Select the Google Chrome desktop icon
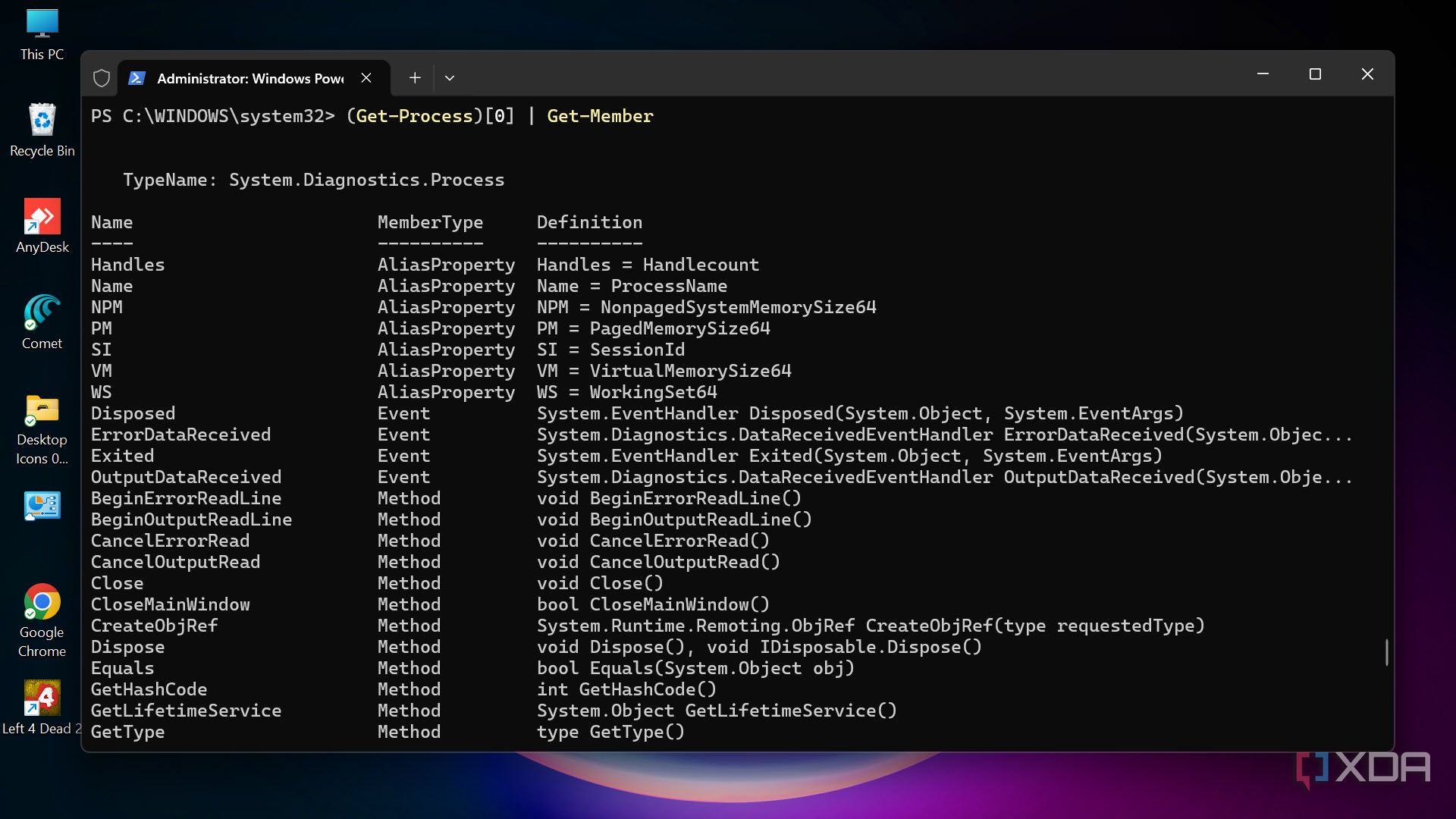The width and height of the screenshot is (1456, 819). pyautogui.click(x=42, y=620)
